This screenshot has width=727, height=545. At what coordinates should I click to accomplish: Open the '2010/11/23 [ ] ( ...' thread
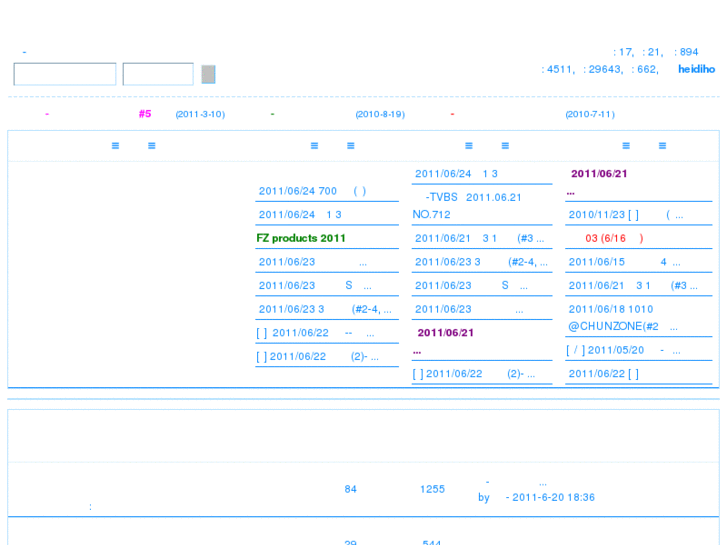click(625, 215)
